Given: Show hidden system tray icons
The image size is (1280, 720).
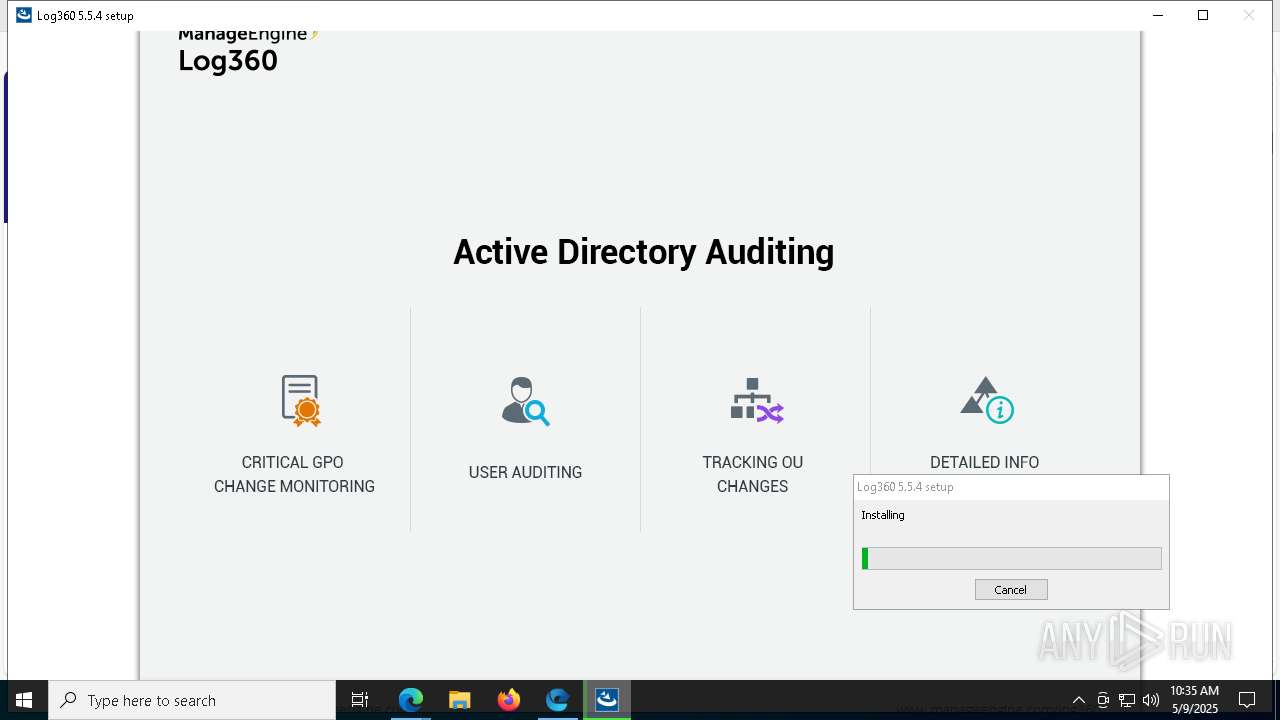Looking at the screenshot, I should [x=1078, y=700].
